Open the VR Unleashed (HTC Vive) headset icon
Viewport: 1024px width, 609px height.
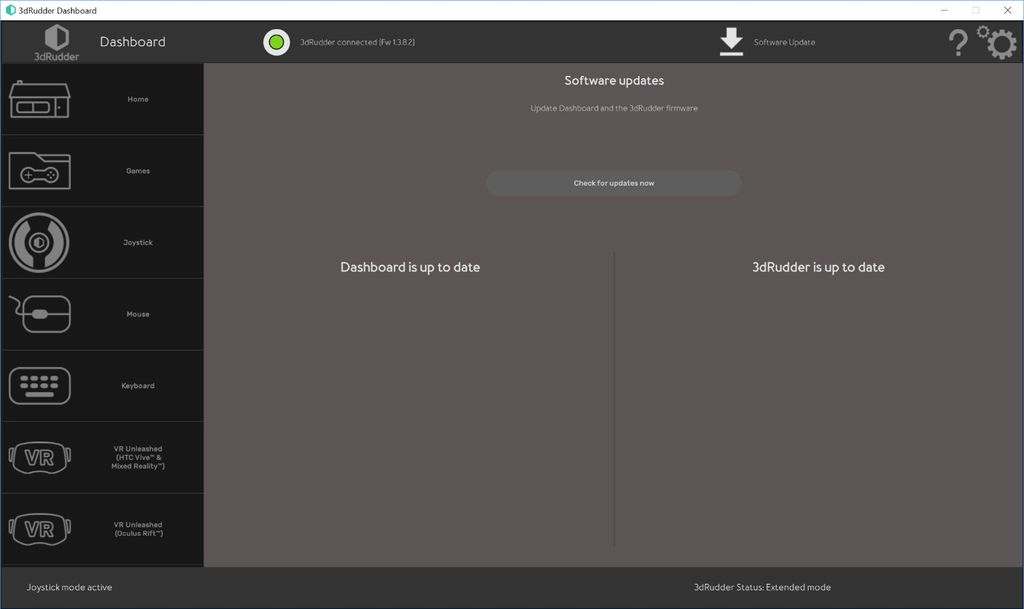click(x=38, y=457)
